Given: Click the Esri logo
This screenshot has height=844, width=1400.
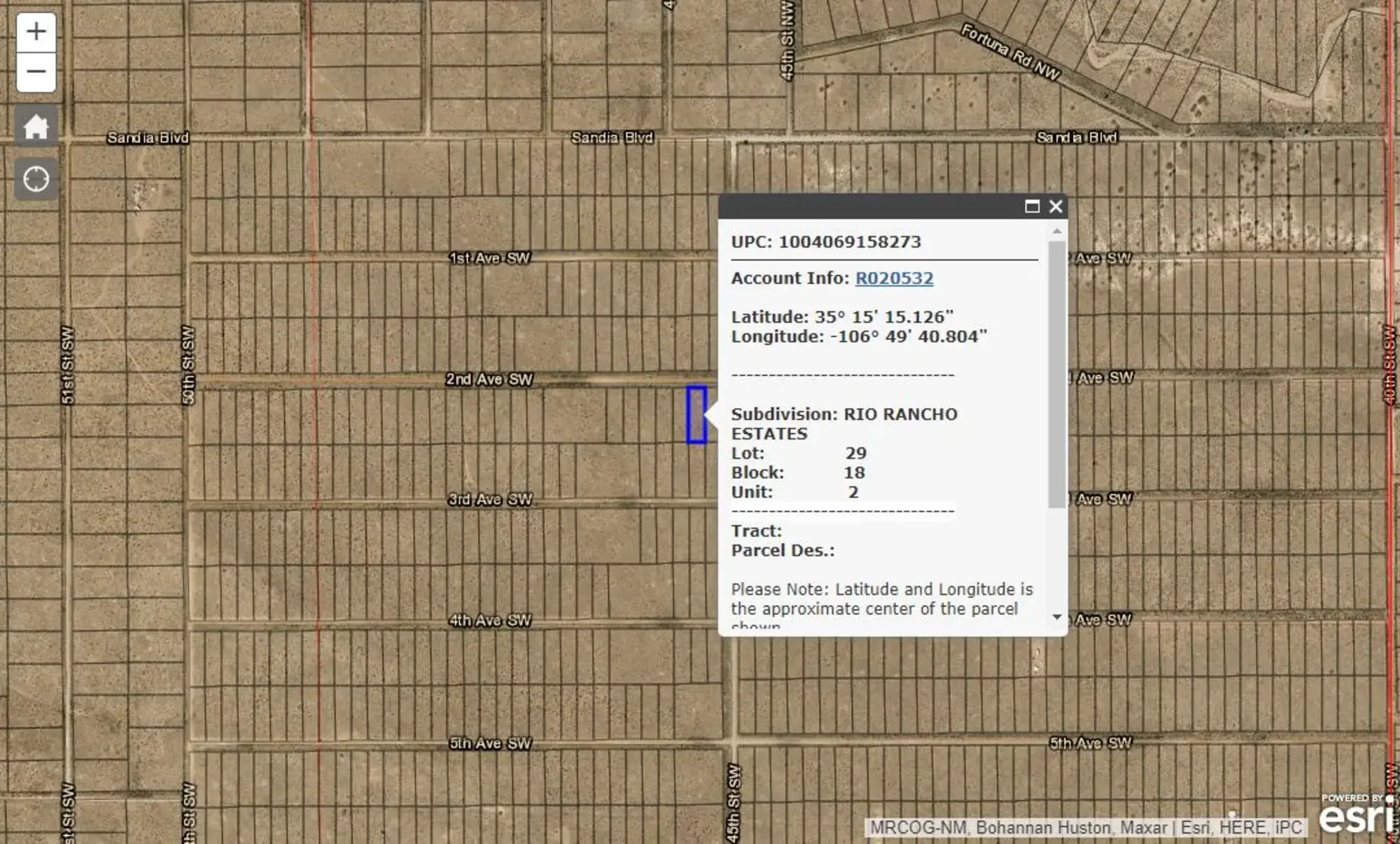Looking at the screenshot, I should pyautogui.click(x=1354, y=815).
